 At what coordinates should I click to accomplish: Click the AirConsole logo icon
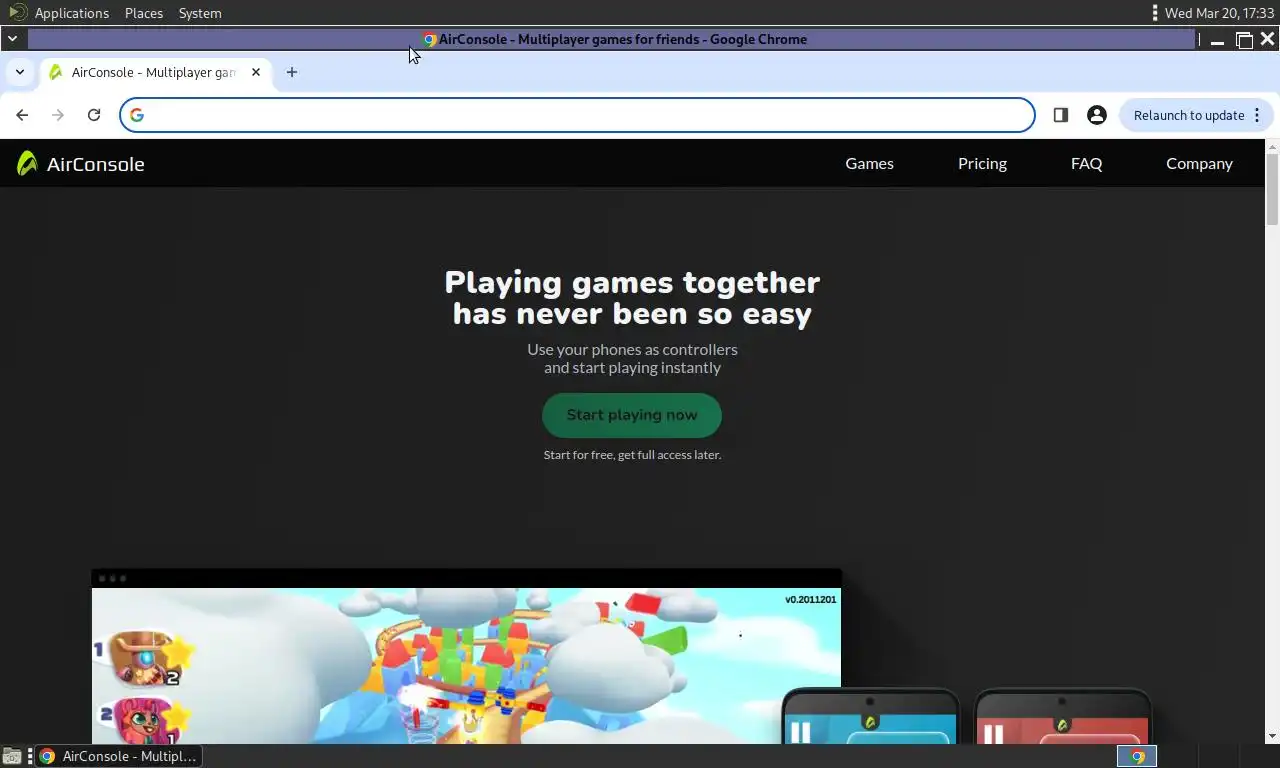(27, 163)
